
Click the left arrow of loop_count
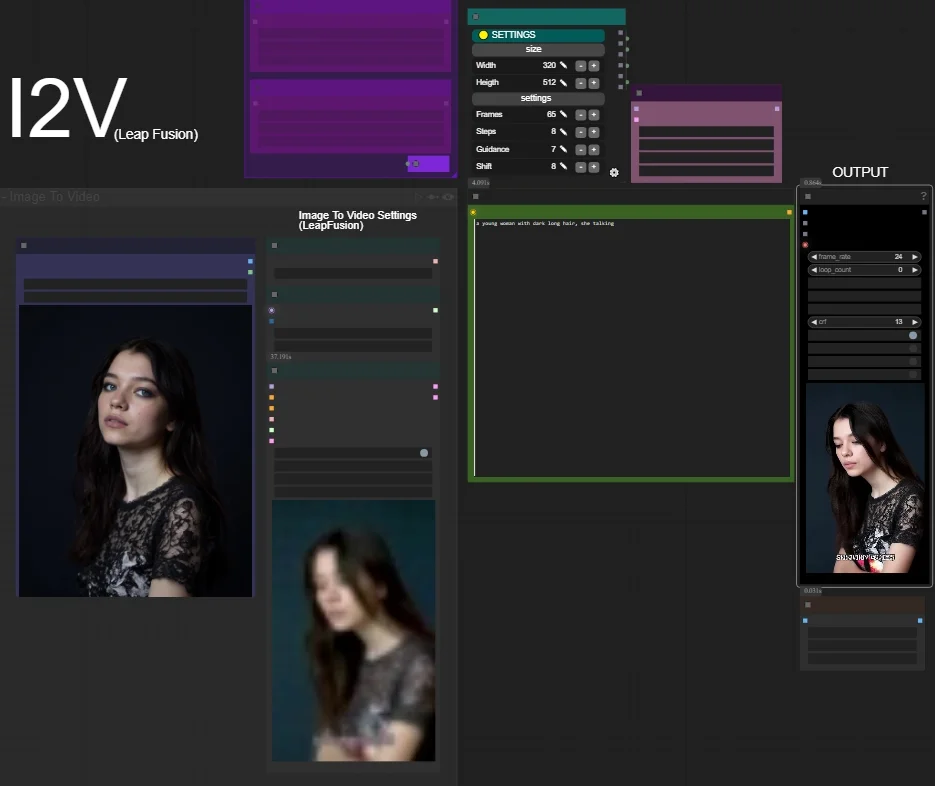point(814,270)
